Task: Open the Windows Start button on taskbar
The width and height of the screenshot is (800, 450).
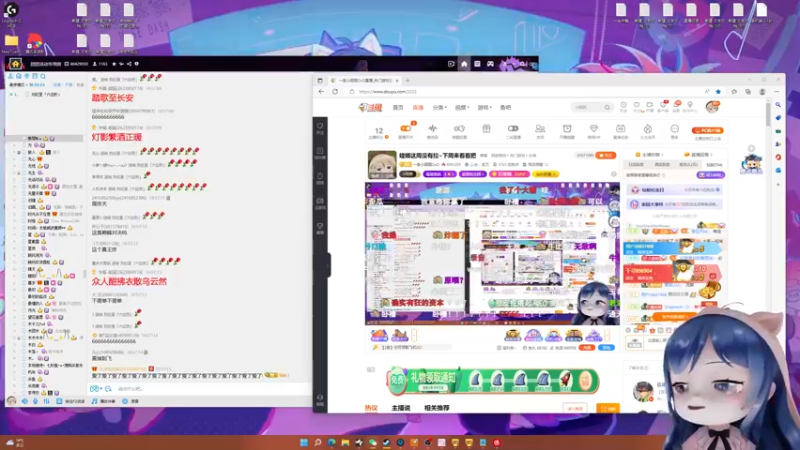Action: pos(304,442)
